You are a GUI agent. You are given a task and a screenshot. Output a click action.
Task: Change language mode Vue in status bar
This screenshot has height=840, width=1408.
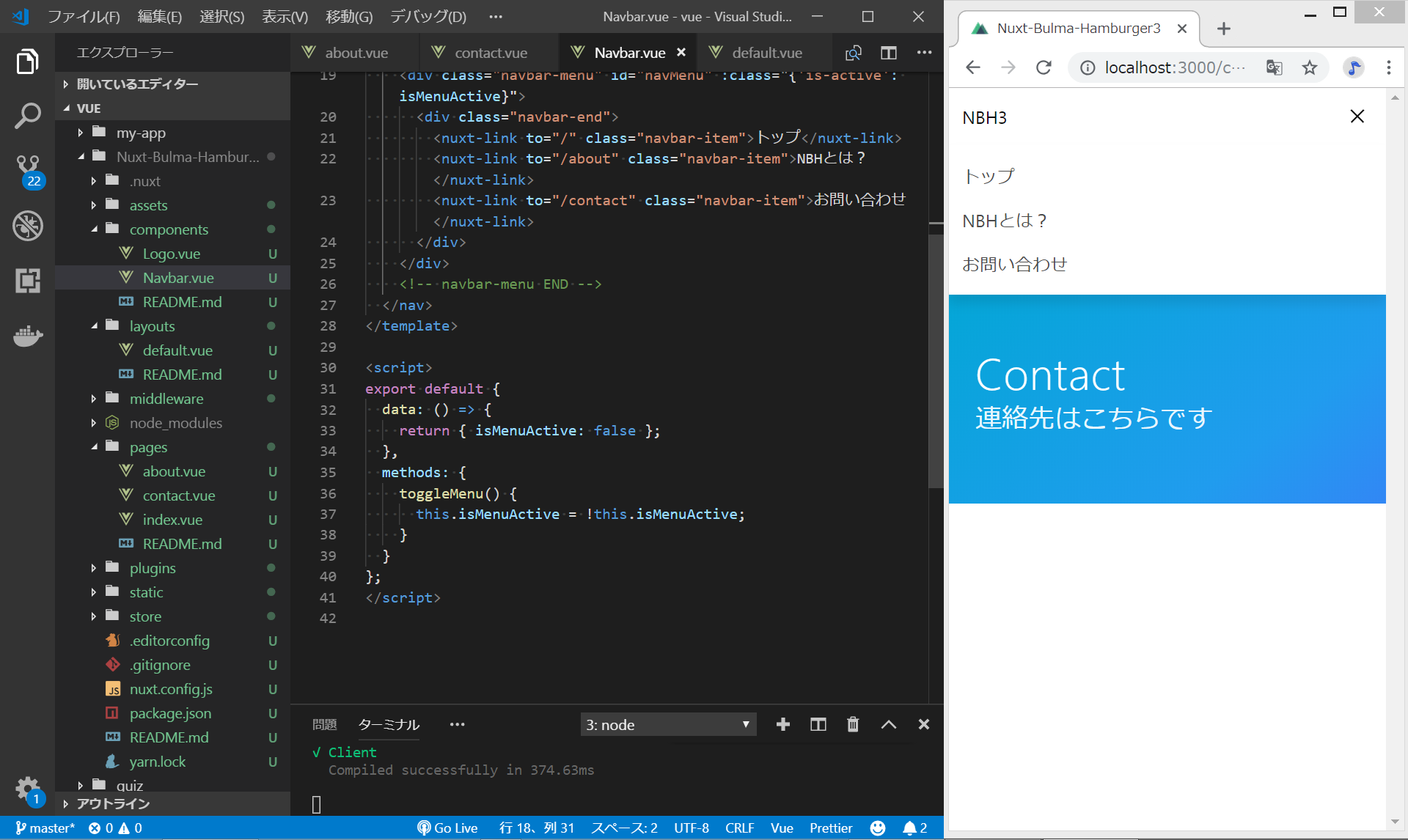(782, 828)
